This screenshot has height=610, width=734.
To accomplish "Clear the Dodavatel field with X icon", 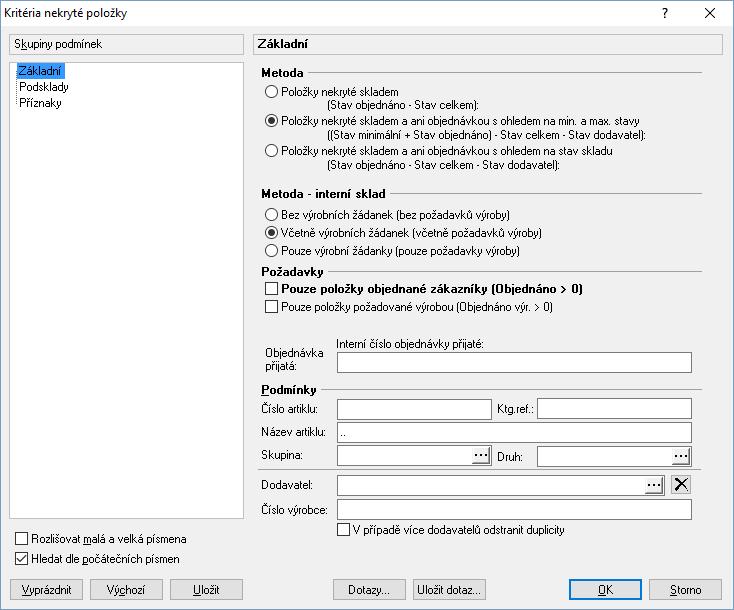I will (681, 485).
